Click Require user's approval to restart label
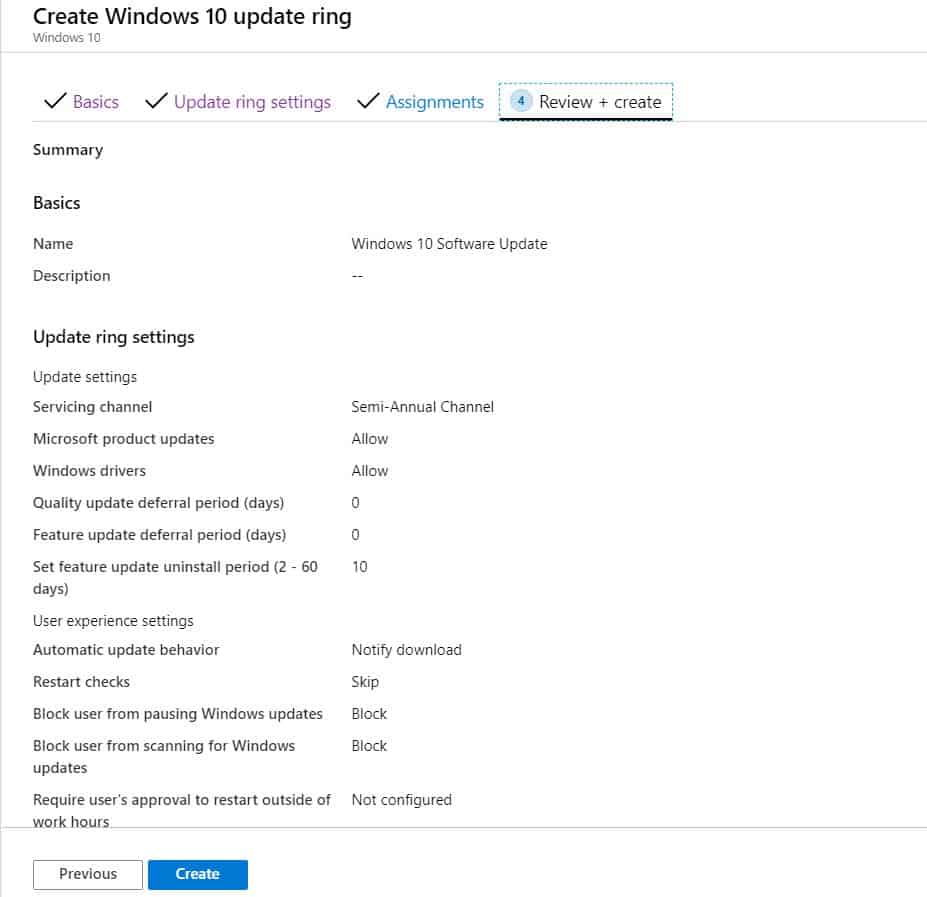This screenshot has height=897, width=927. (181, 811)
